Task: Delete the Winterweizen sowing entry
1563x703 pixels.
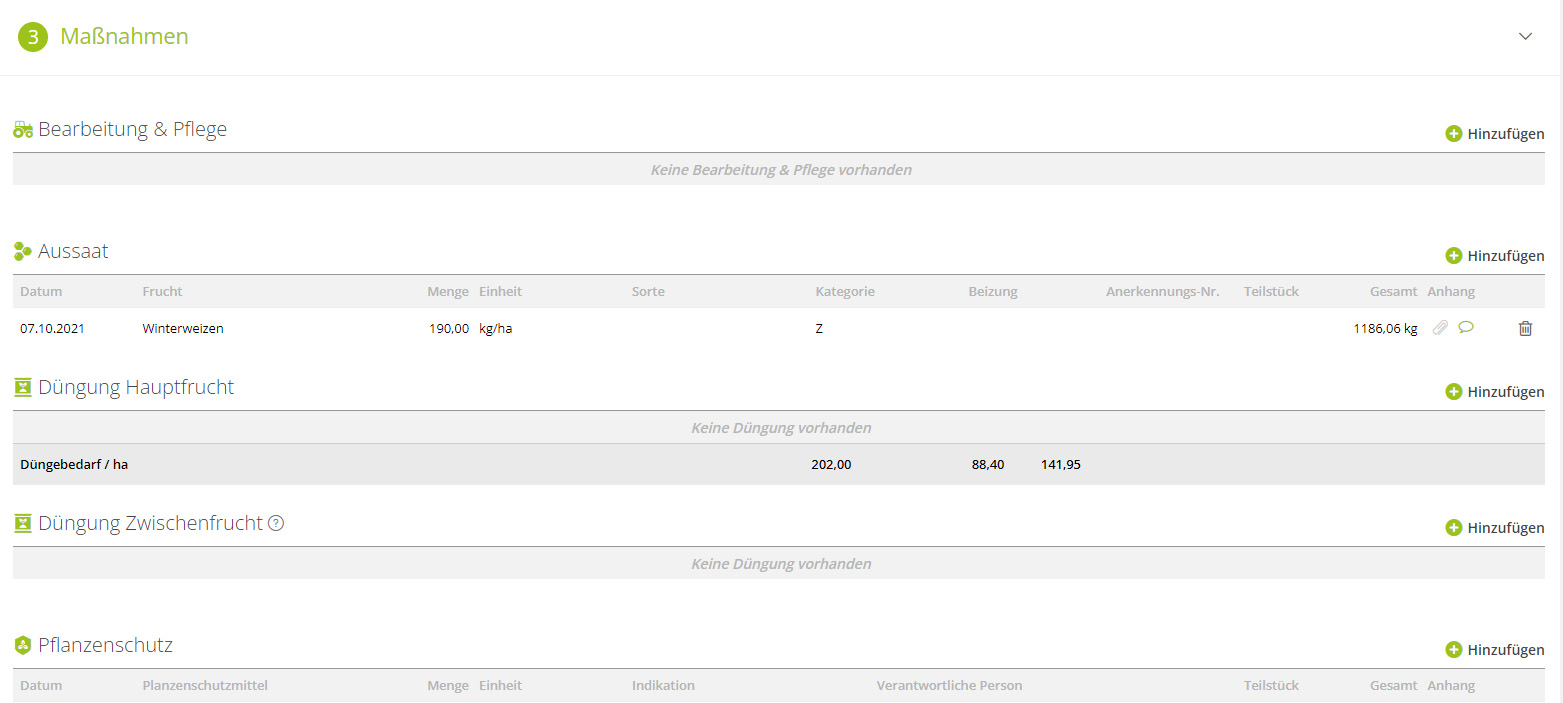Action: pos(1525,328)
